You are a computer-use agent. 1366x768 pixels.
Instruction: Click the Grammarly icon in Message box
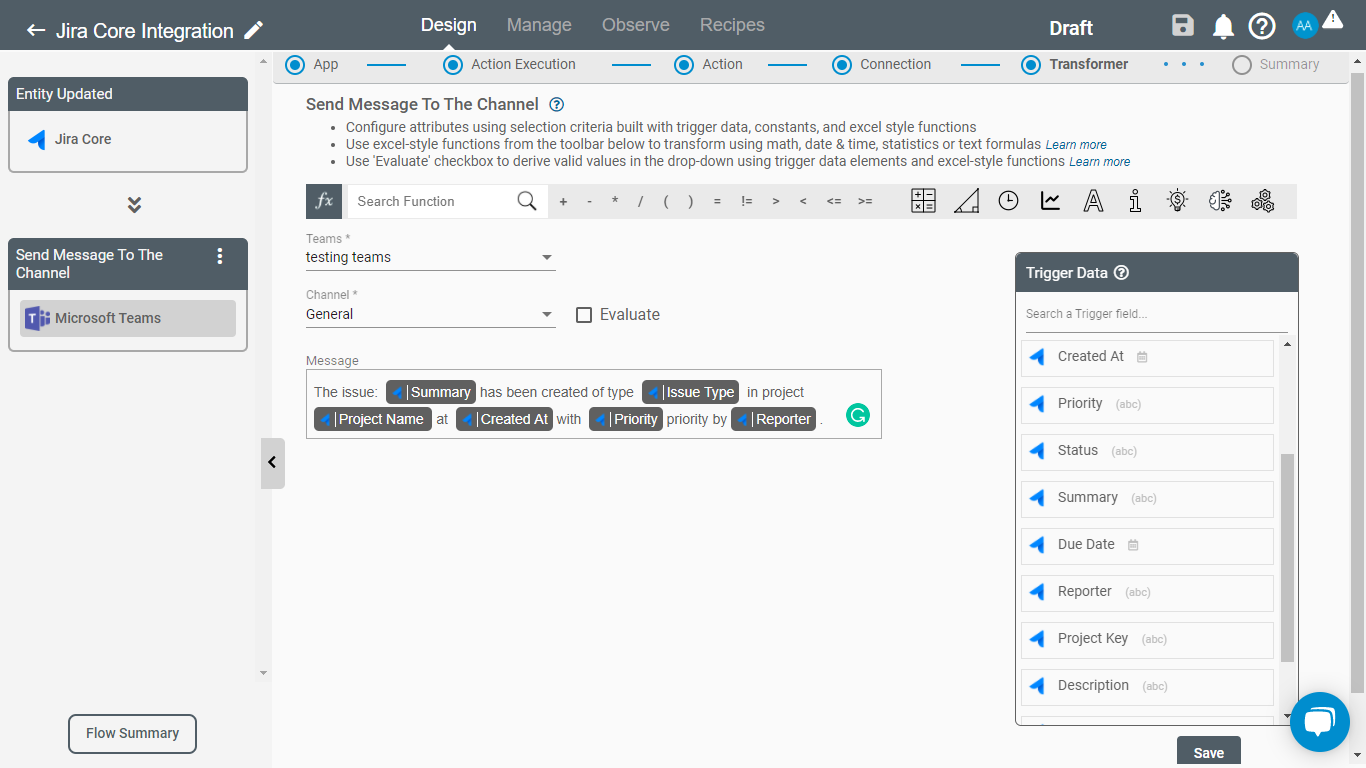coord(857,415)
